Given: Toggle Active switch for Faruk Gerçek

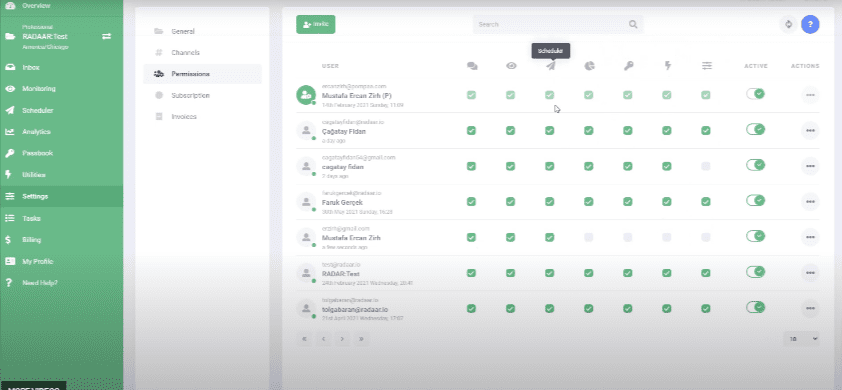Looking at the screenshot, I should click(756, 200).
